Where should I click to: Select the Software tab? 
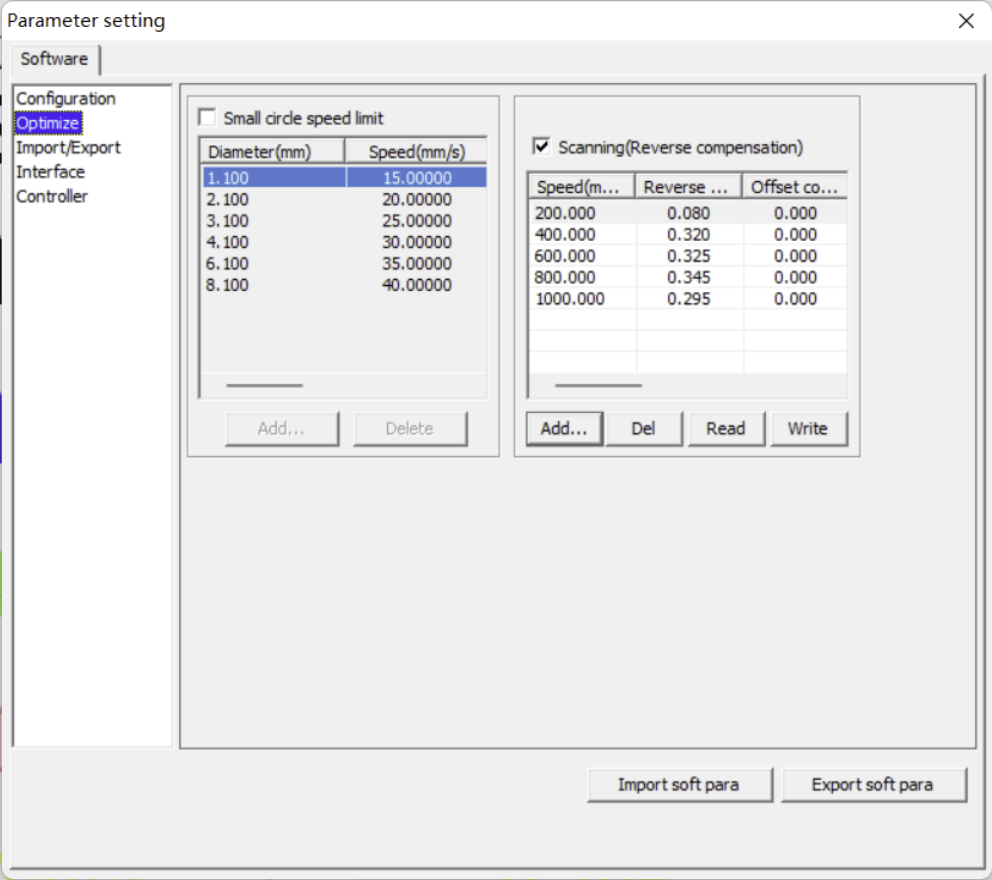pos(55,59)
